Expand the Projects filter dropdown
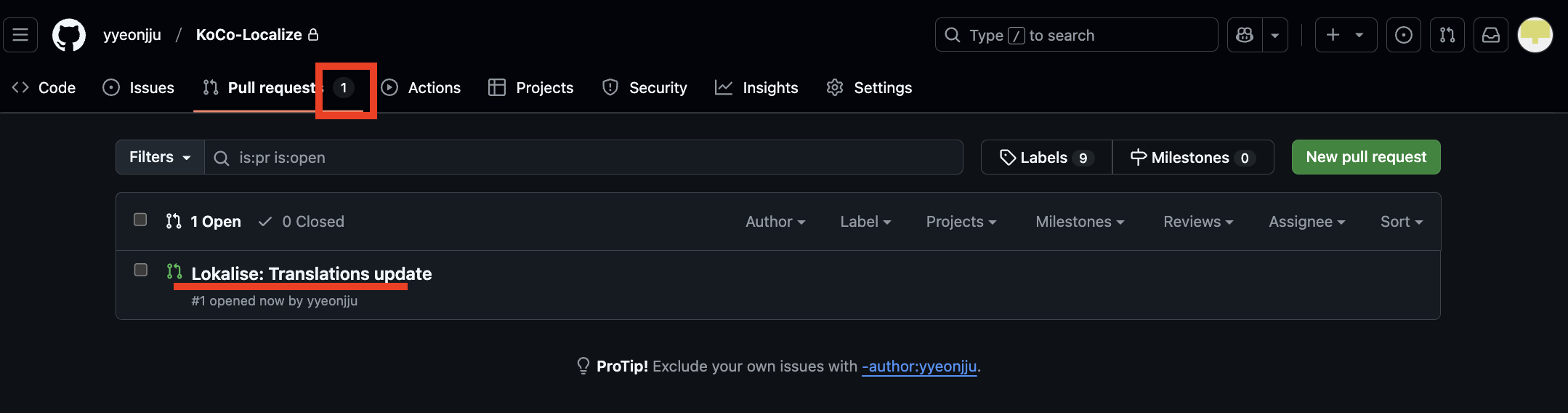 pos(961,222)
